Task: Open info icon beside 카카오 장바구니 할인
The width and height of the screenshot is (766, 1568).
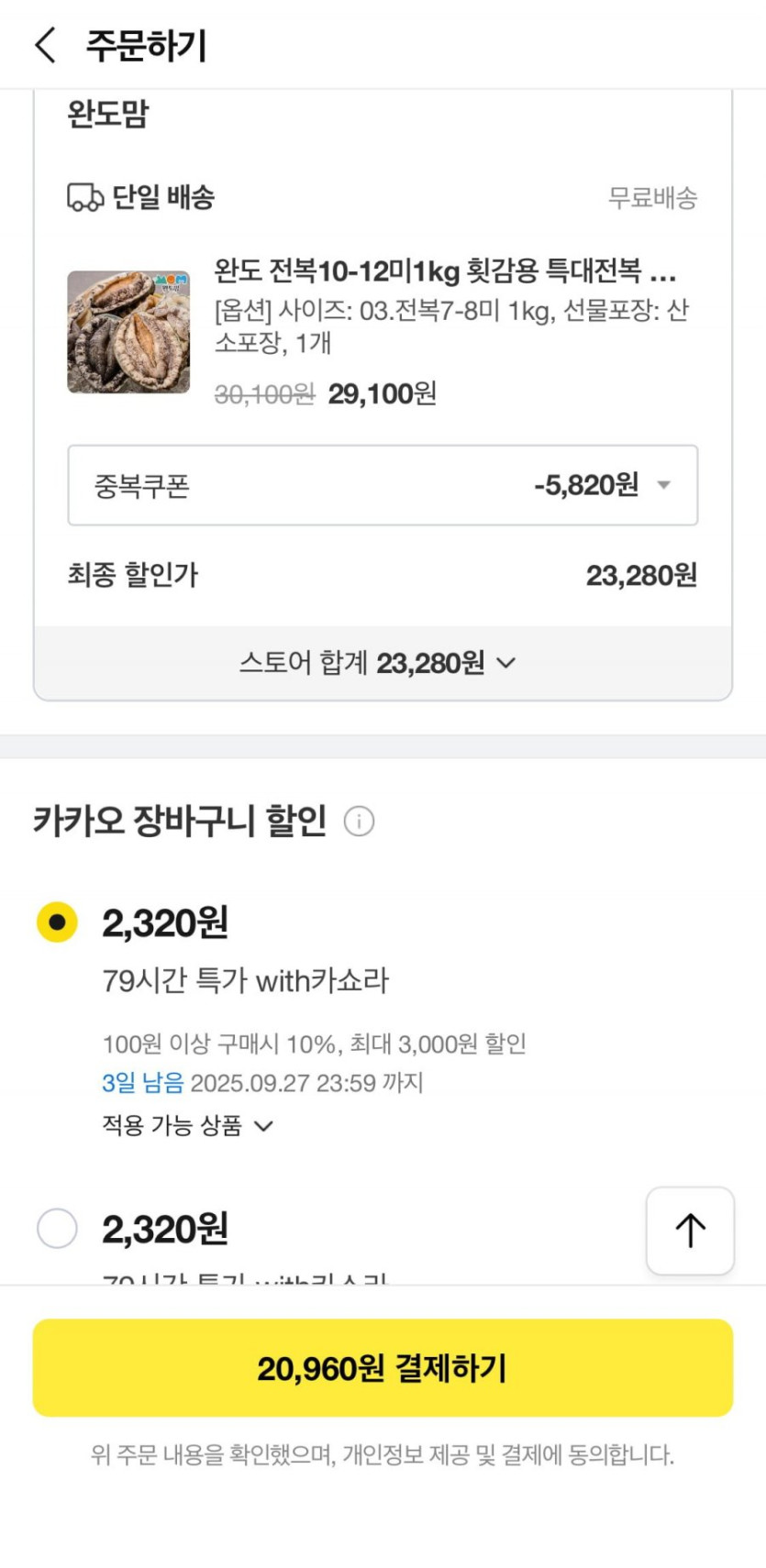Action: click(359, 821)
